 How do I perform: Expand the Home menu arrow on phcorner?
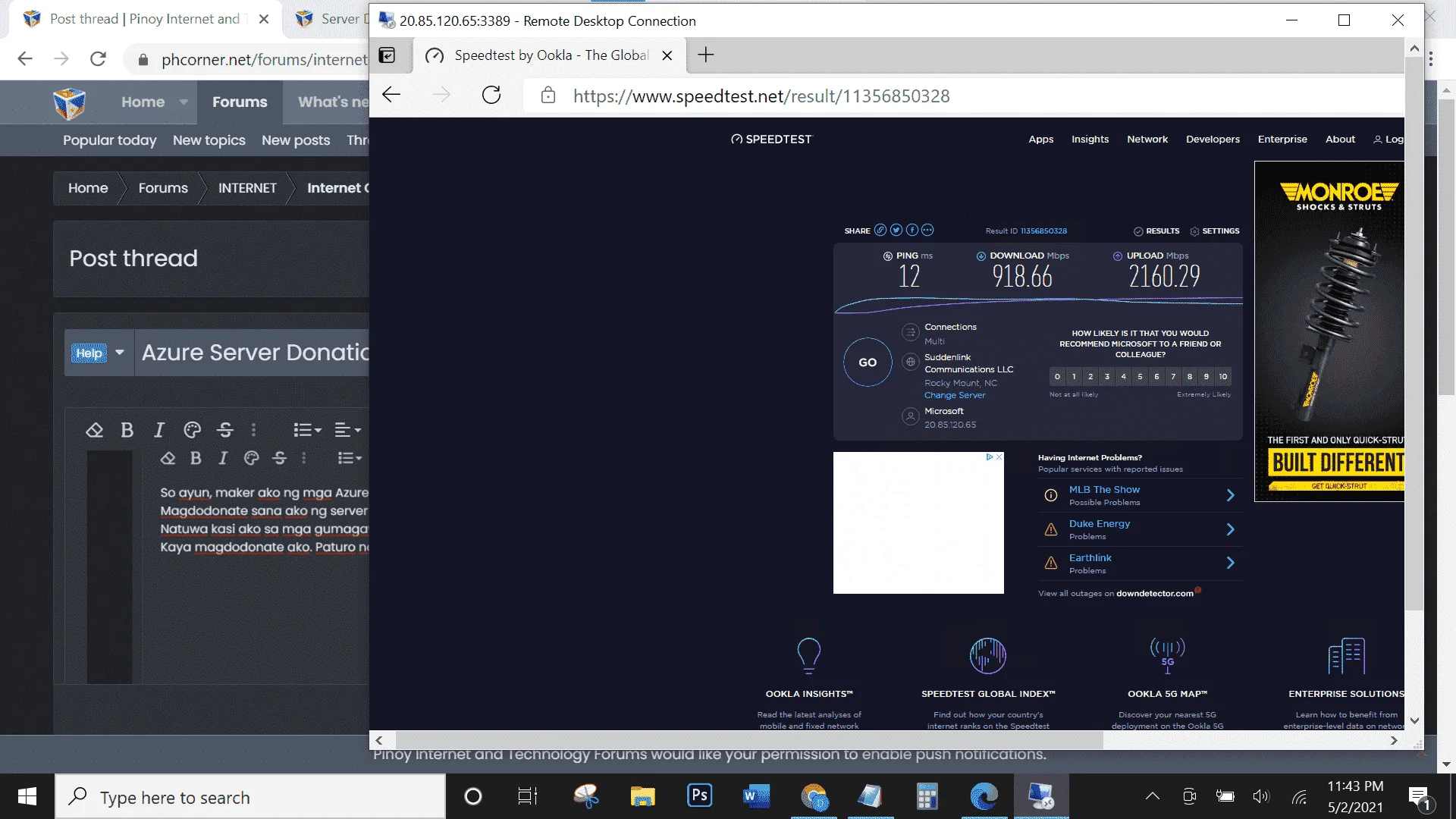pyautogui.click(x=184, y=102)
